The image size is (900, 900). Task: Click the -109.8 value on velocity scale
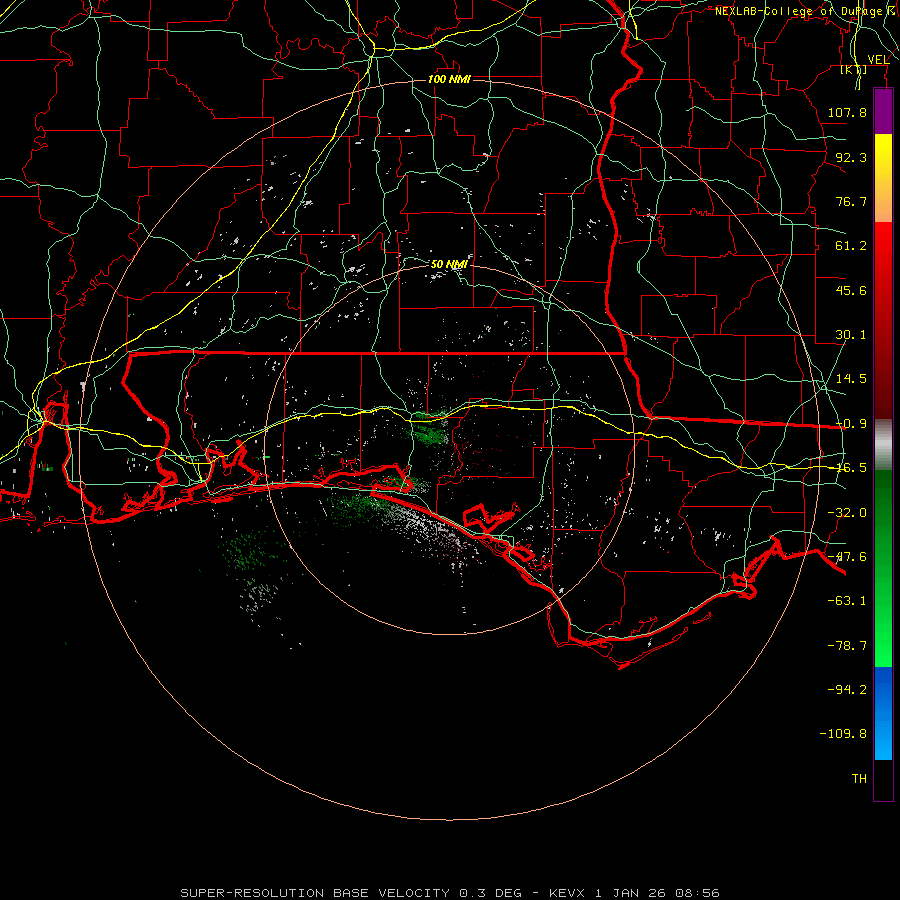click(843, 734)
